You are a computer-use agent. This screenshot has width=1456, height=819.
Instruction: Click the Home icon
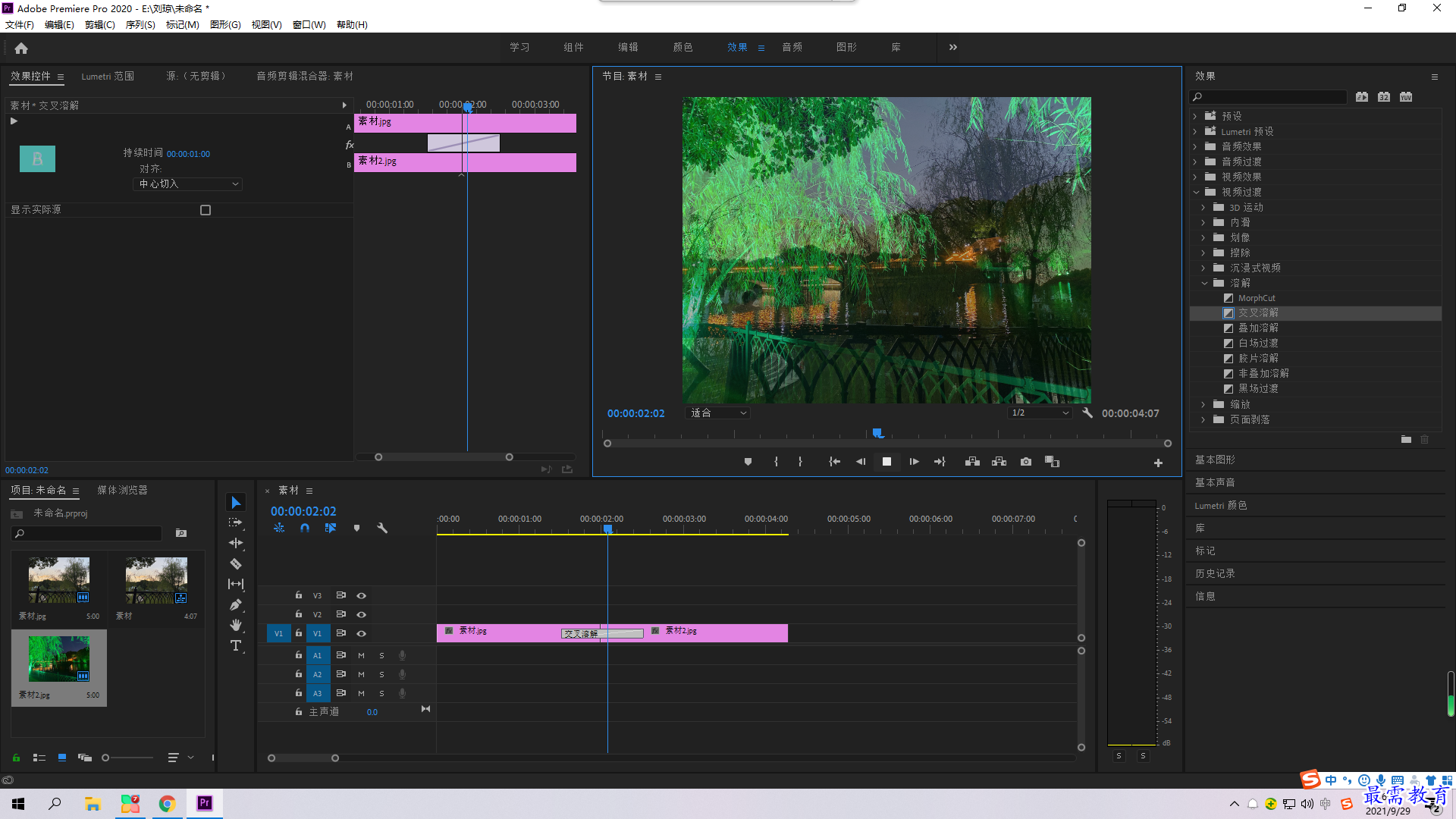coord(21,48)
